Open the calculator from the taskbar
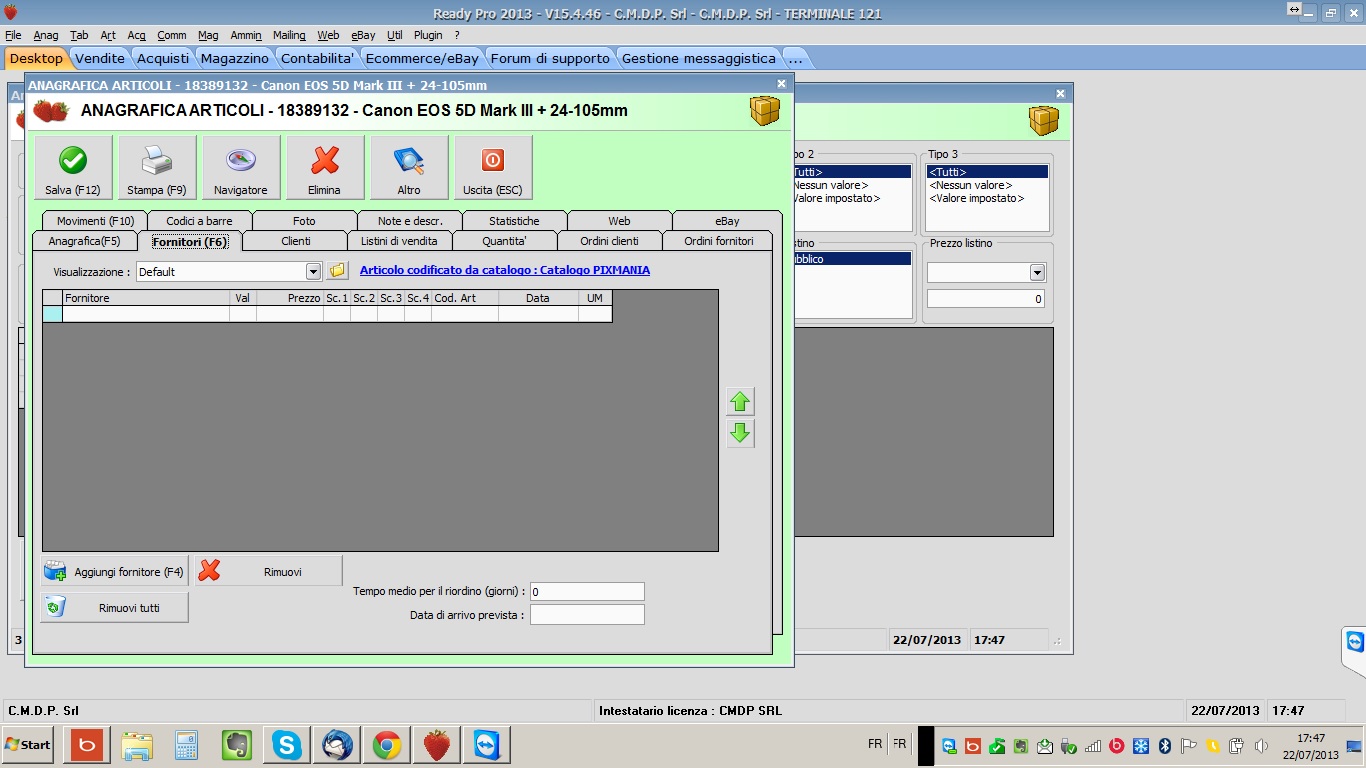The image size is (1366, 768). (x=187, y=745)
